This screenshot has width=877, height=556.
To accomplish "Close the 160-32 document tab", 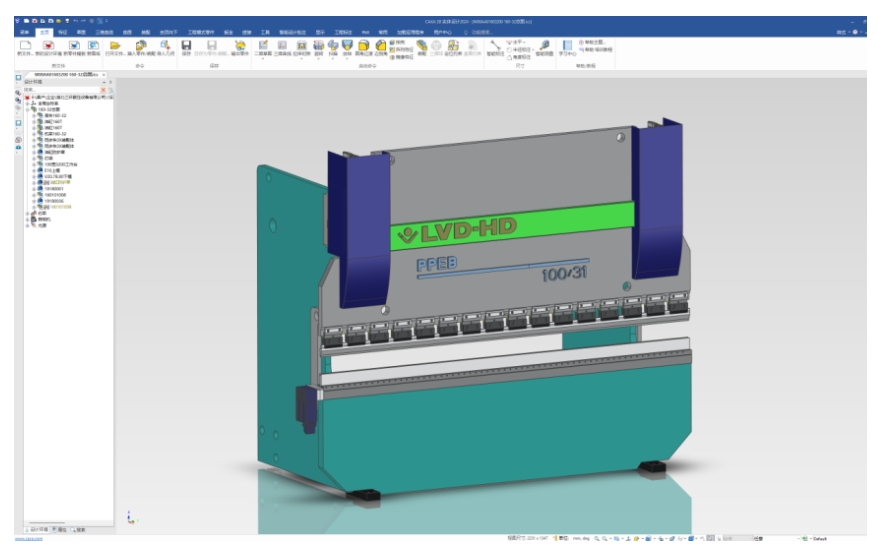I will [103, 74].
